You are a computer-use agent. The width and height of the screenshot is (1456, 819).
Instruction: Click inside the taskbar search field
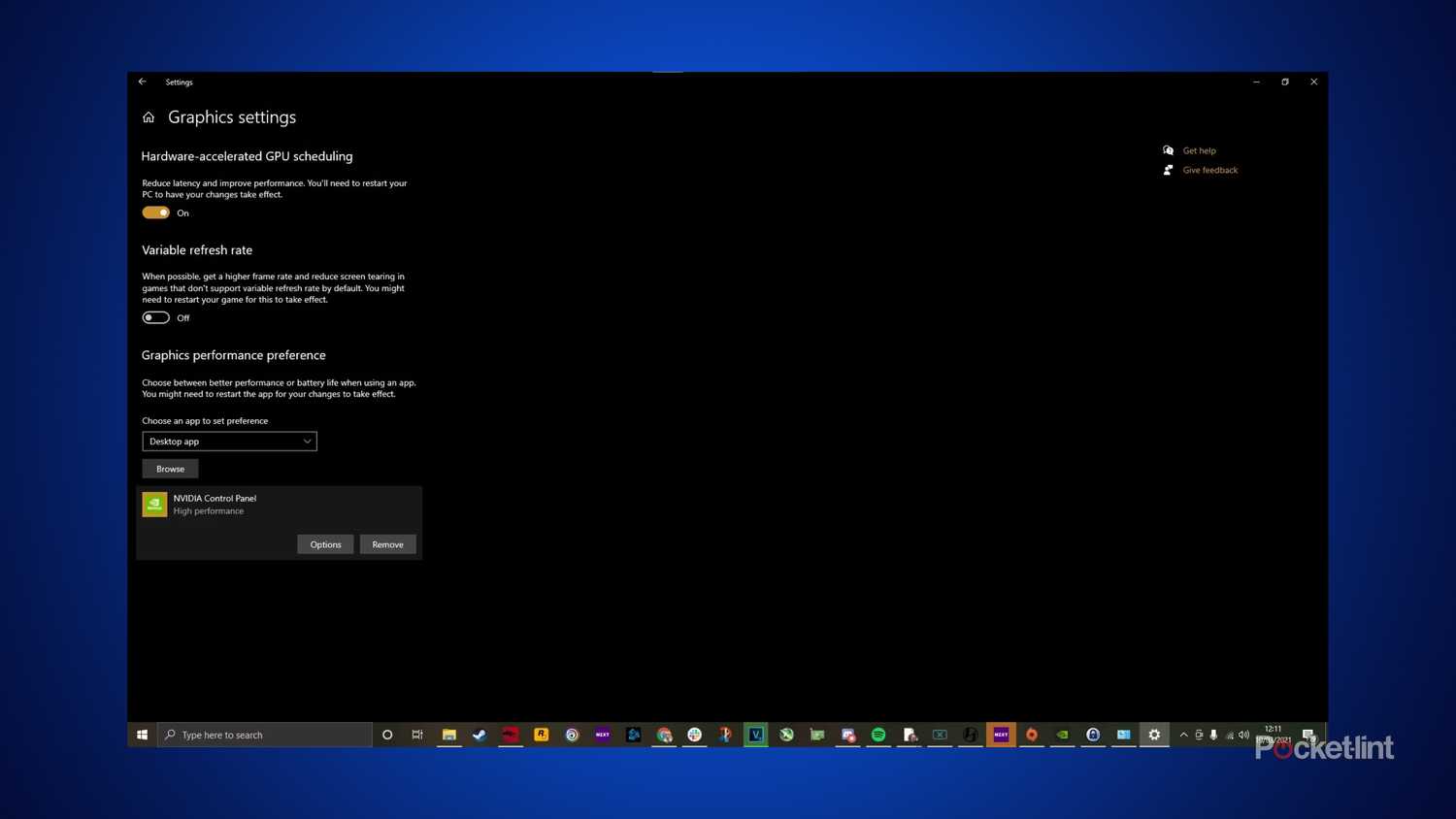(x=262, y=735)
